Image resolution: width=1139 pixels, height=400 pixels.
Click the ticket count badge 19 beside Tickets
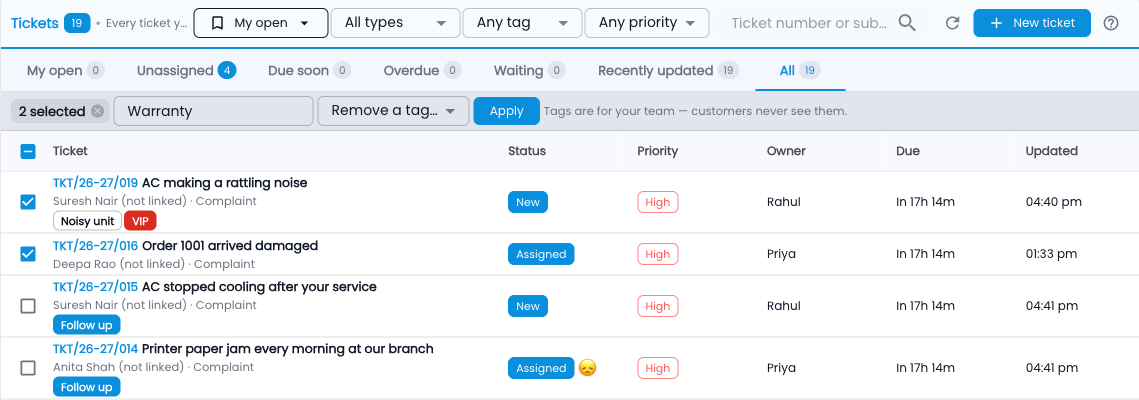click(x=77, y=23)
